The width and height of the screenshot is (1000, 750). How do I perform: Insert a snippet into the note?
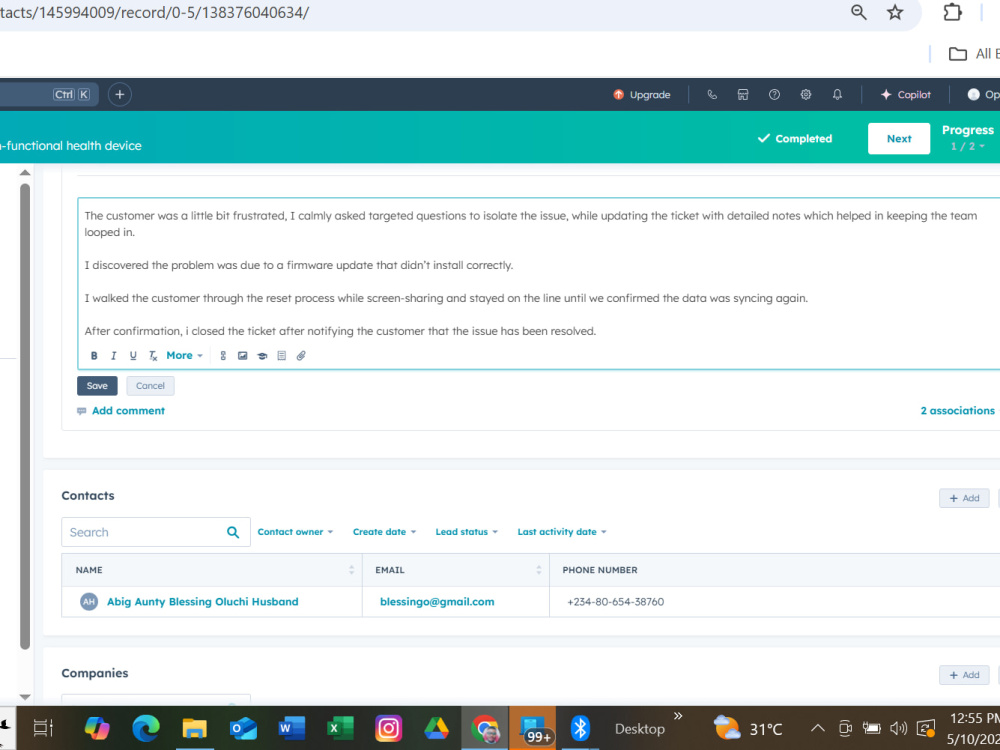pos(282,356)
